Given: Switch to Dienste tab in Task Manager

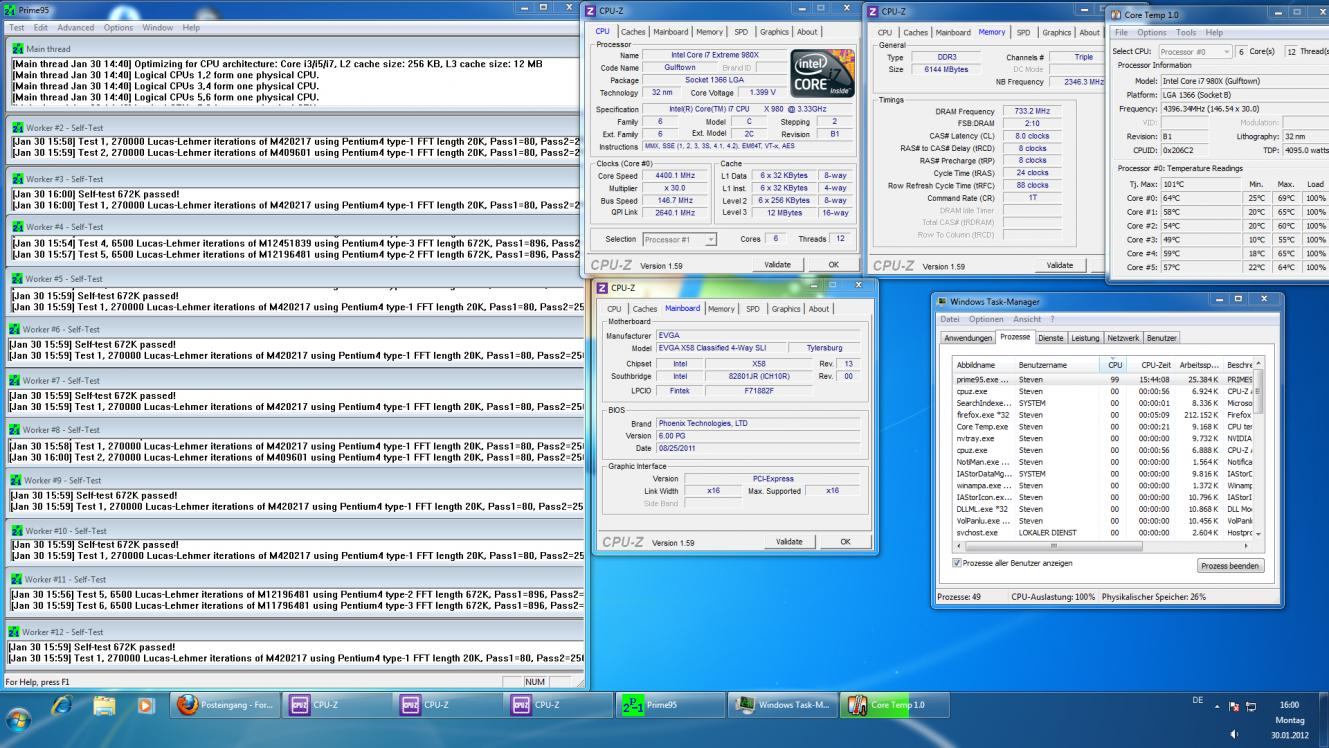Looking at the screenshot, I should 1051,338.
